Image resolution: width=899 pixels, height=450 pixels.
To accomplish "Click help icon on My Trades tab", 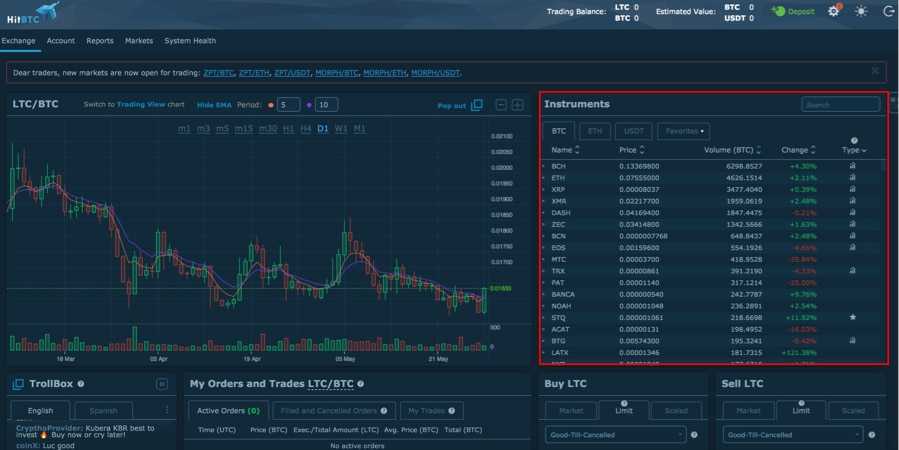I will 452,410.
